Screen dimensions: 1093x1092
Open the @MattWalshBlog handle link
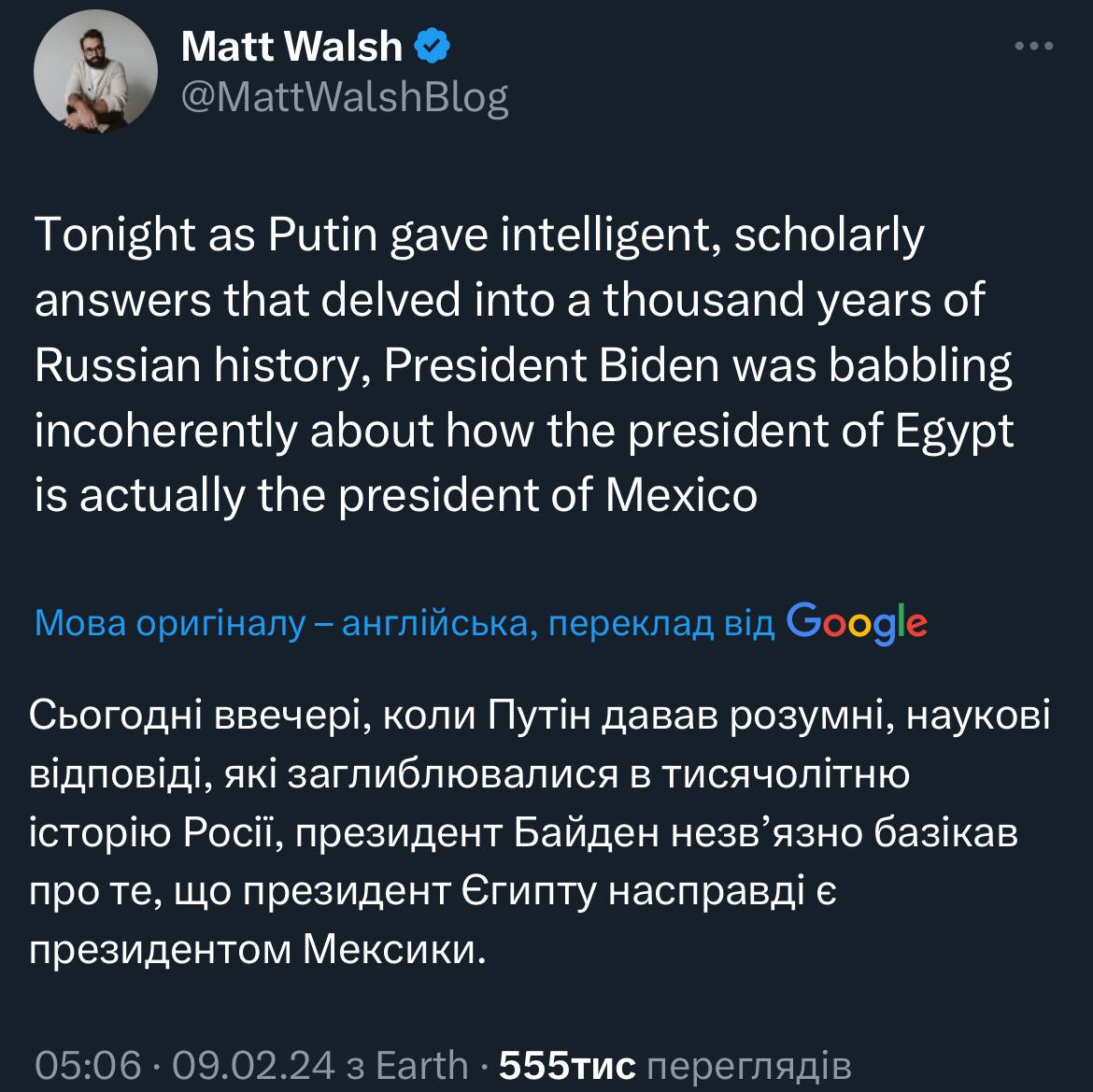click(345, 96)
